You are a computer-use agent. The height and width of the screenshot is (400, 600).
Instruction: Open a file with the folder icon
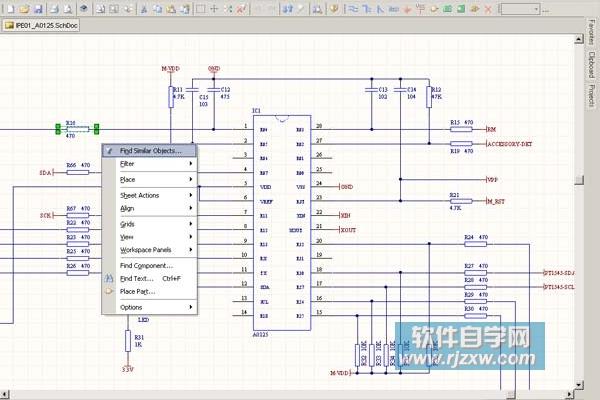(24, 8)
